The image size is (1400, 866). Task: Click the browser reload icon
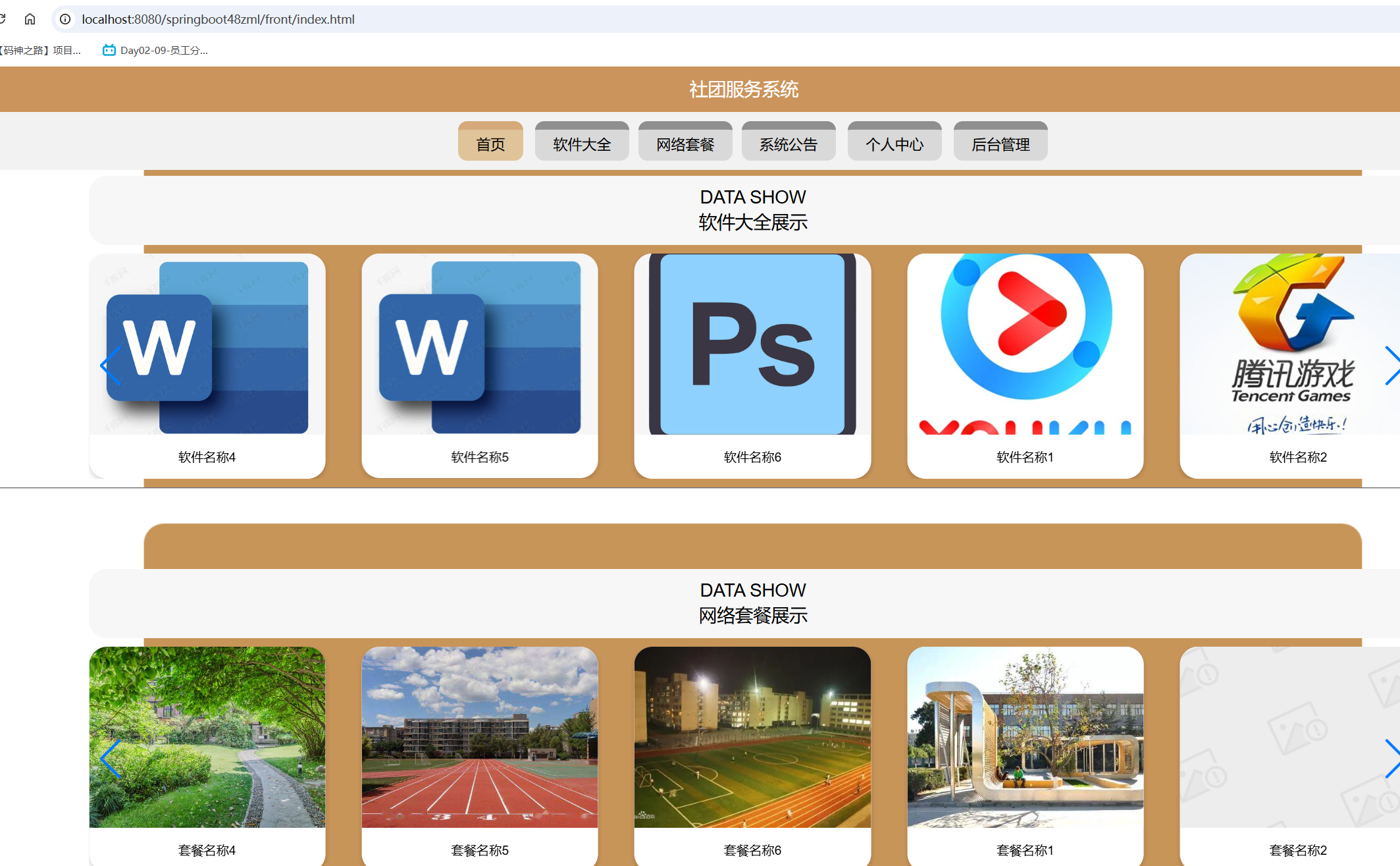(x=3, y=19)
